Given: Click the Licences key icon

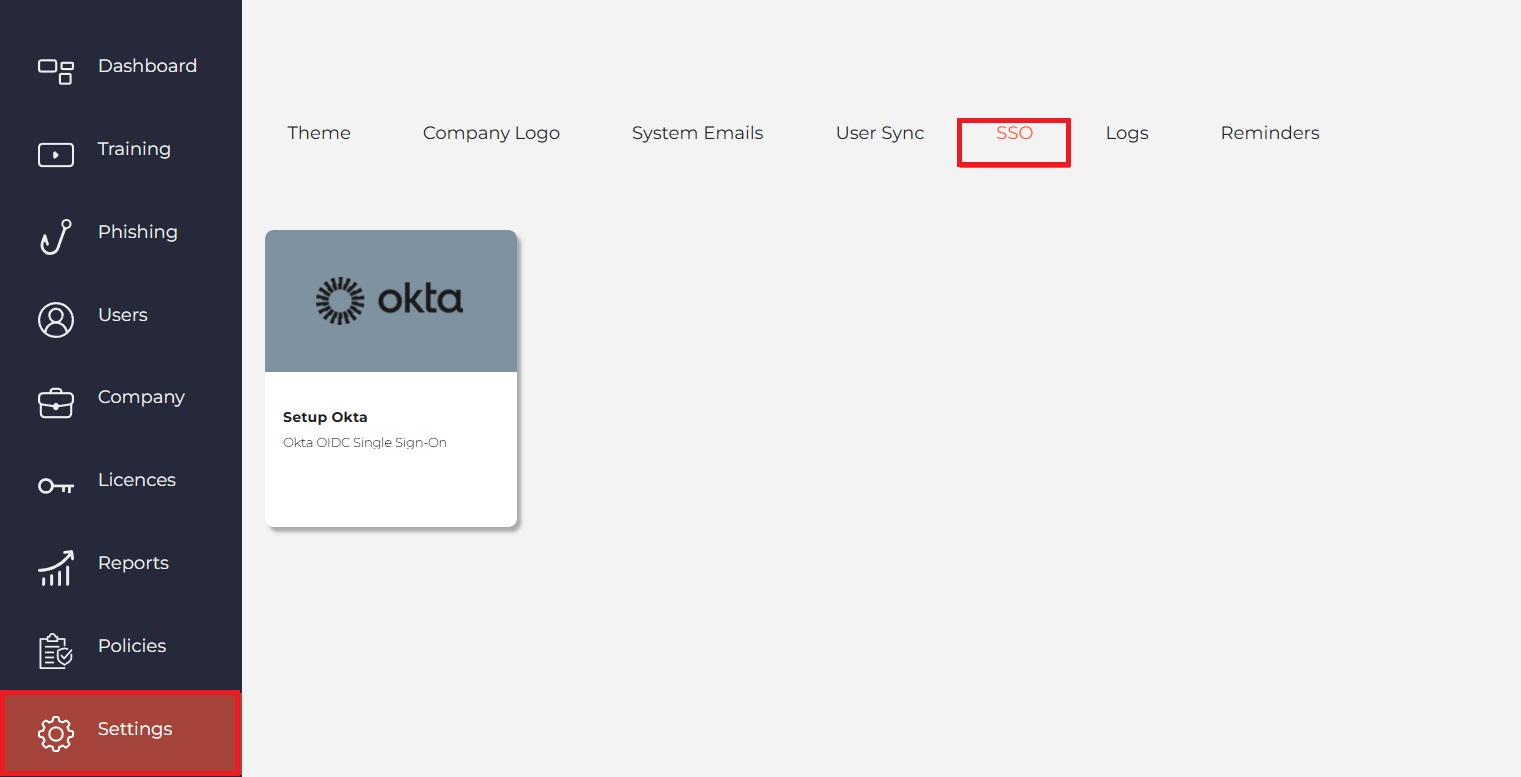Looking at the screenshot, I should (x=56, y=486).
